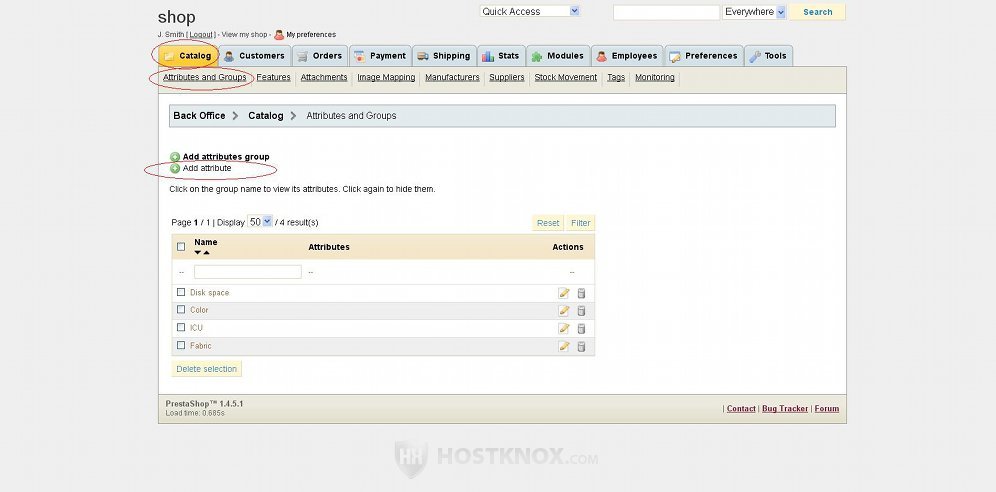Click the Filter button above the table
996x492 pixels.
pyautogui.click(x=580, y=223)
